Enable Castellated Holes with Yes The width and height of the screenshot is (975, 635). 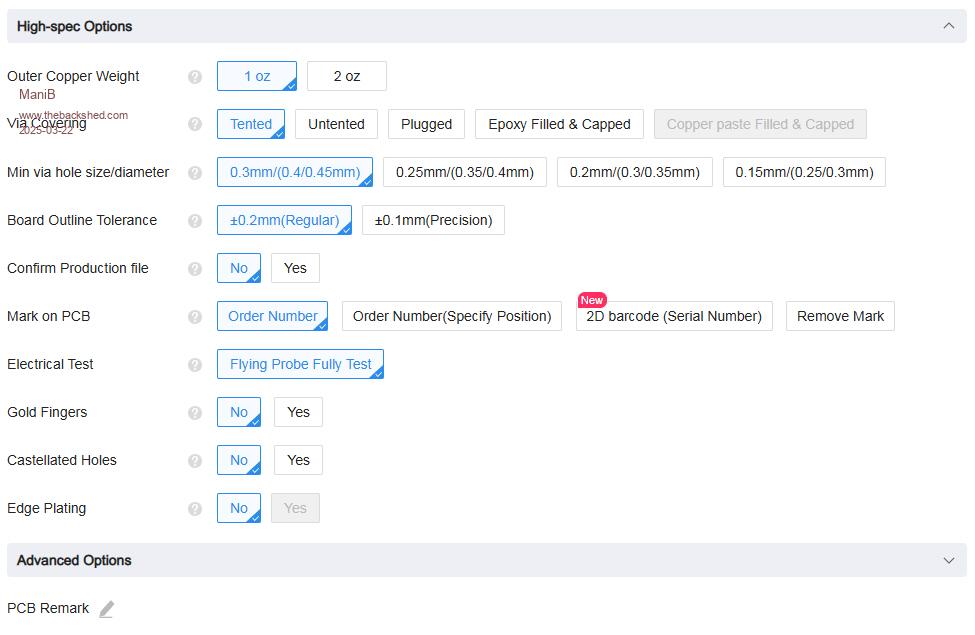(298, 460)
